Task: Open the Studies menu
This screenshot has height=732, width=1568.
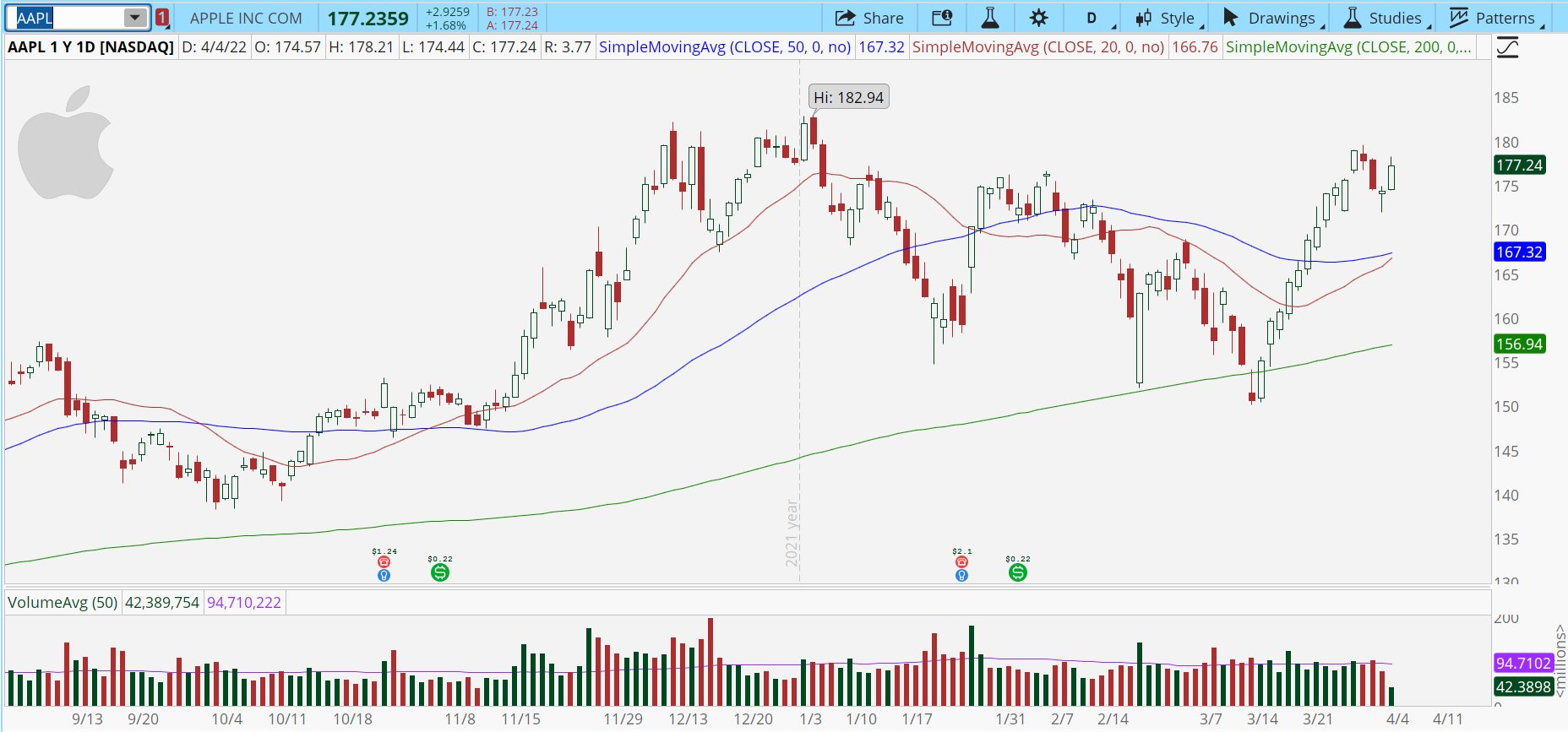Action: pos(1386,18)
